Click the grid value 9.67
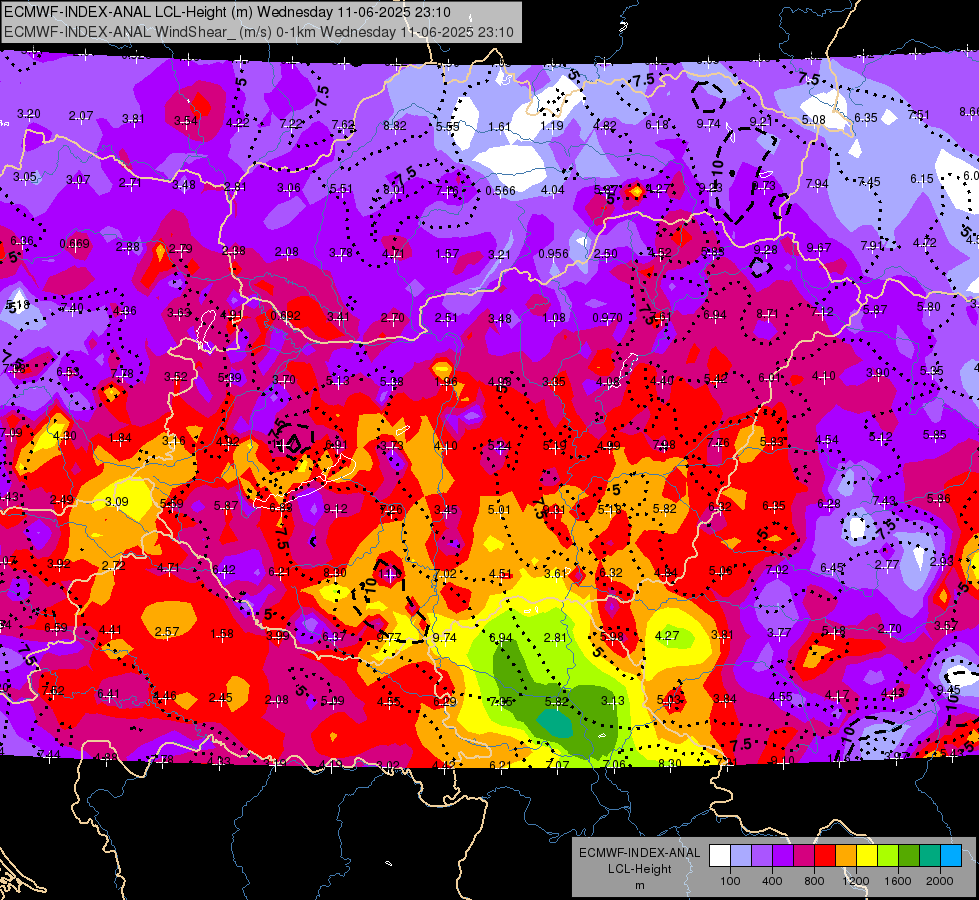 [818, 248]
